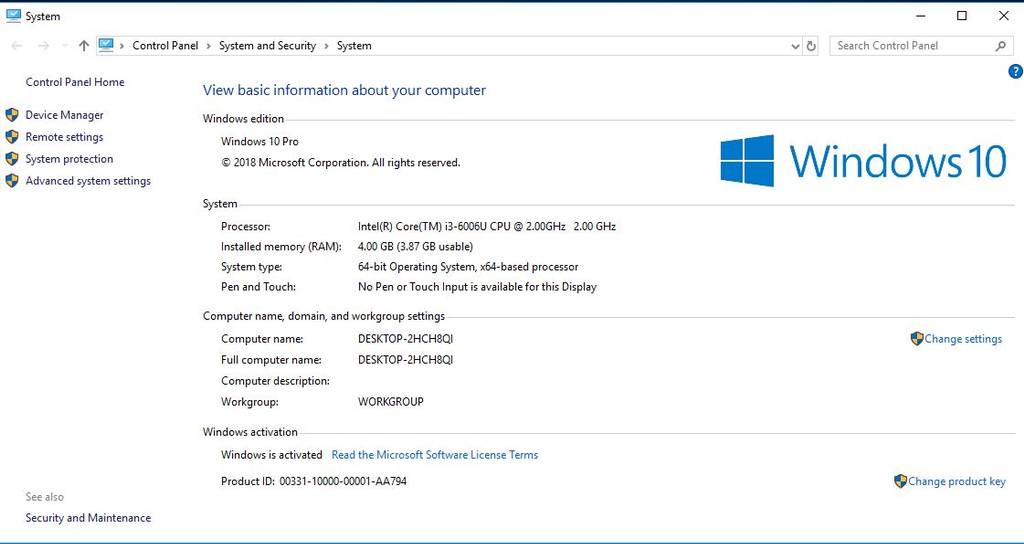Viewport: 1024px width, 544px height.
Task: Click processor value Intel Core i3-6006U
Action: point(487,227)
